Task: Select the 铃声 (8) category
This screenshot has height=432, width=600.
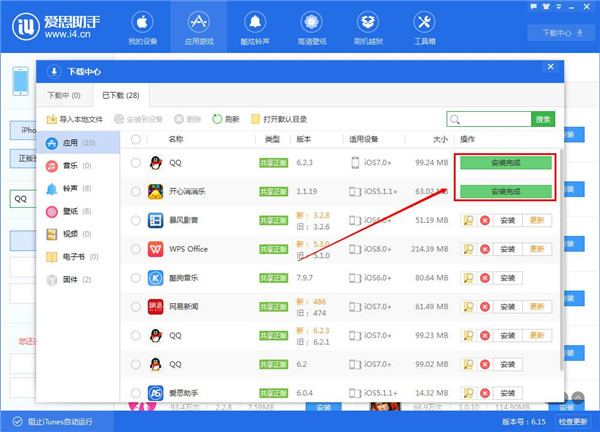Action: [x=78, y=188]
